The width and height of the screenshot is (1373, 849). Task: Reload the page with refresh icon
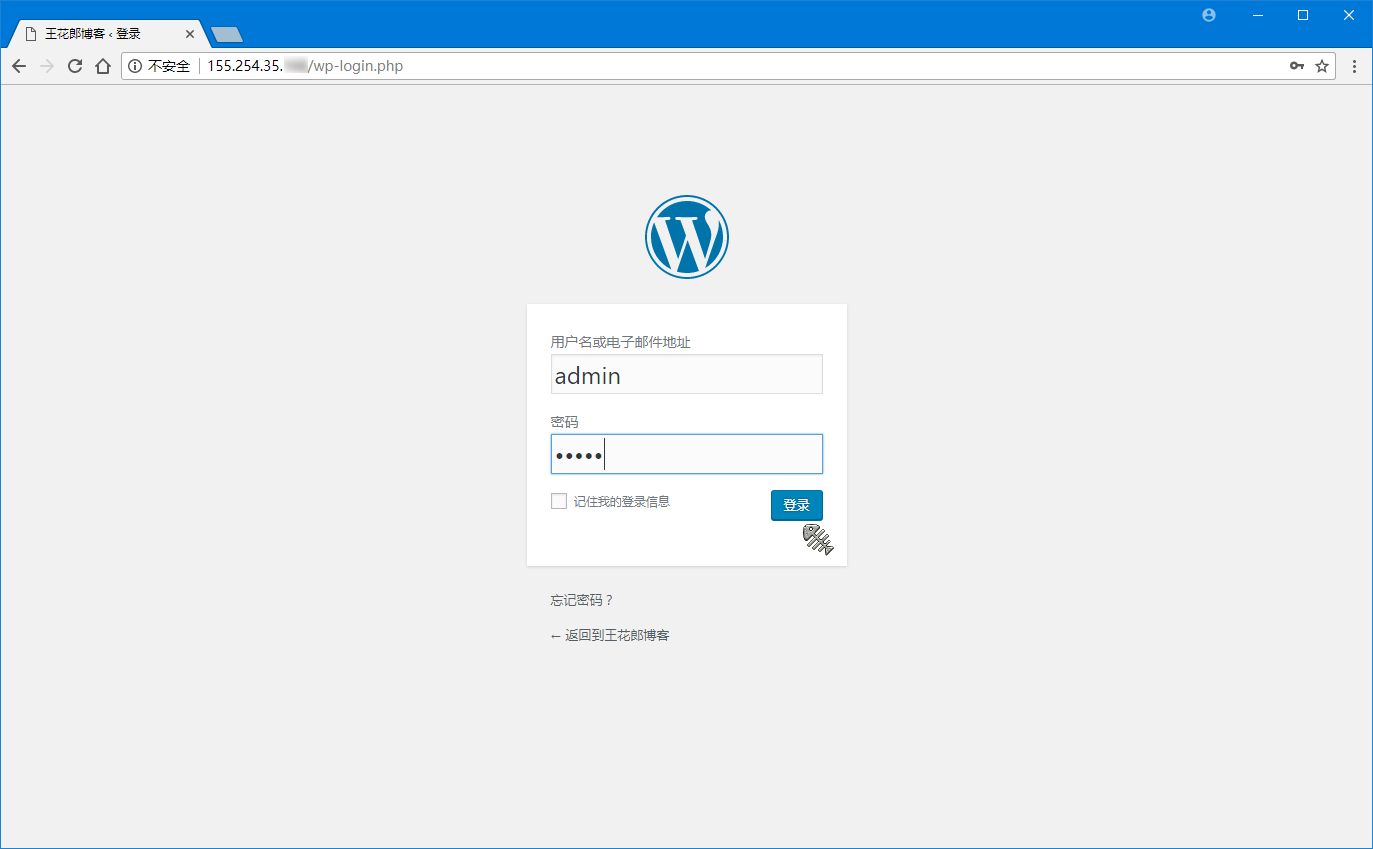[74, 66]
